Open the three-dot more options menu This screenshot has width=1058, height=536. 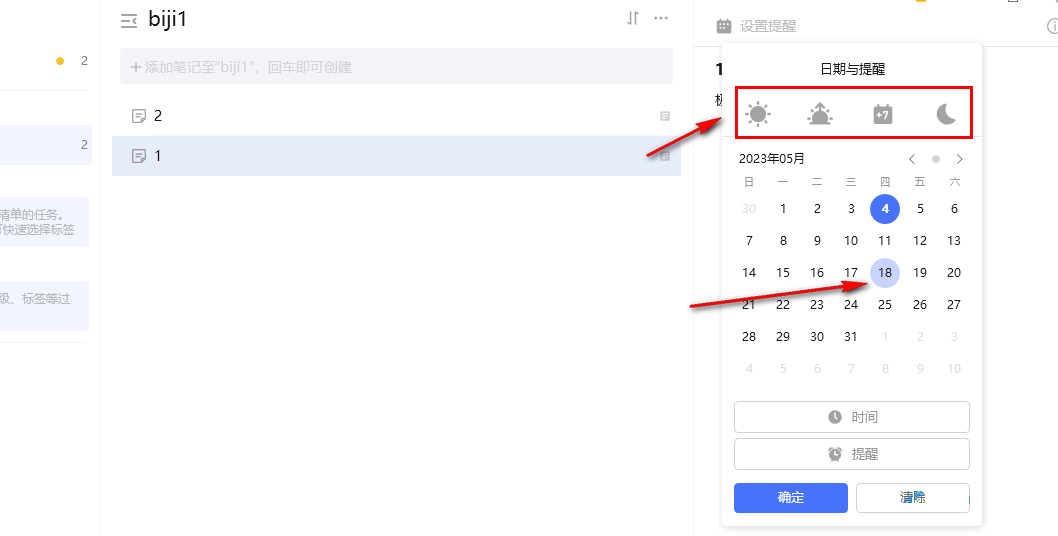661,19
